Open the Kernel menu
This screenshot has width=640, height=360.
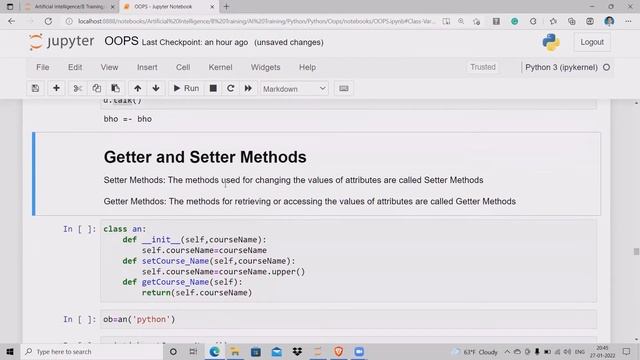coord(220,67)
